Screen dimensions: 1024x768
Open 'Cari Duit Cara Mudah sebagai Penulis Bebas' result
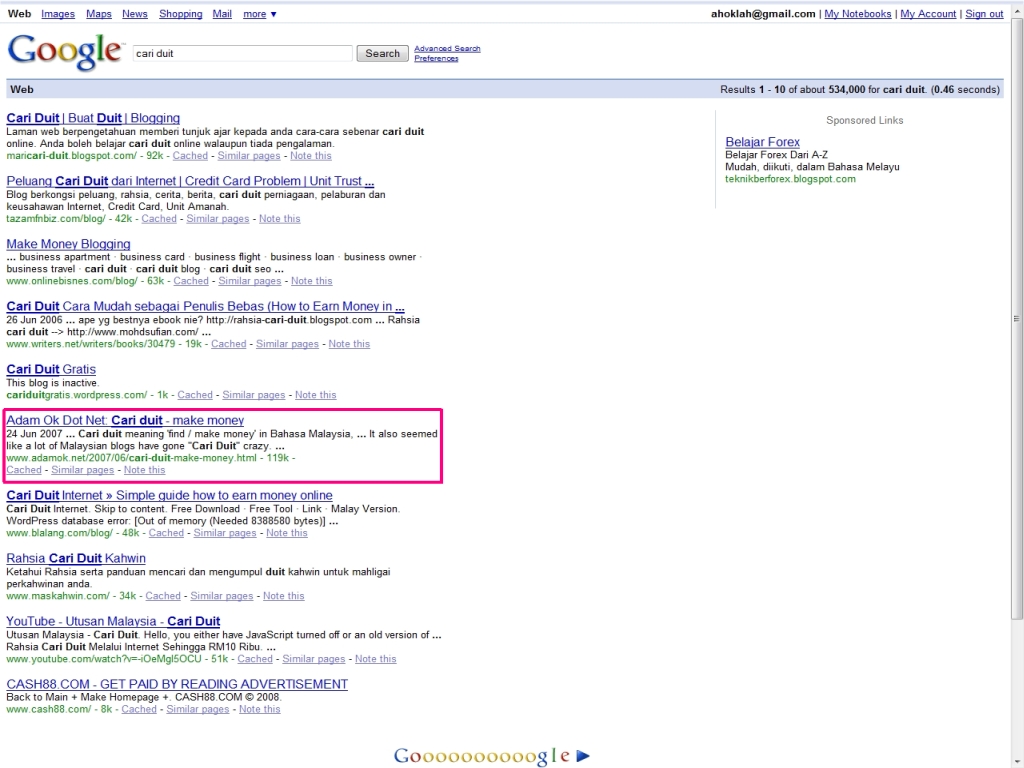pos(205,306)
